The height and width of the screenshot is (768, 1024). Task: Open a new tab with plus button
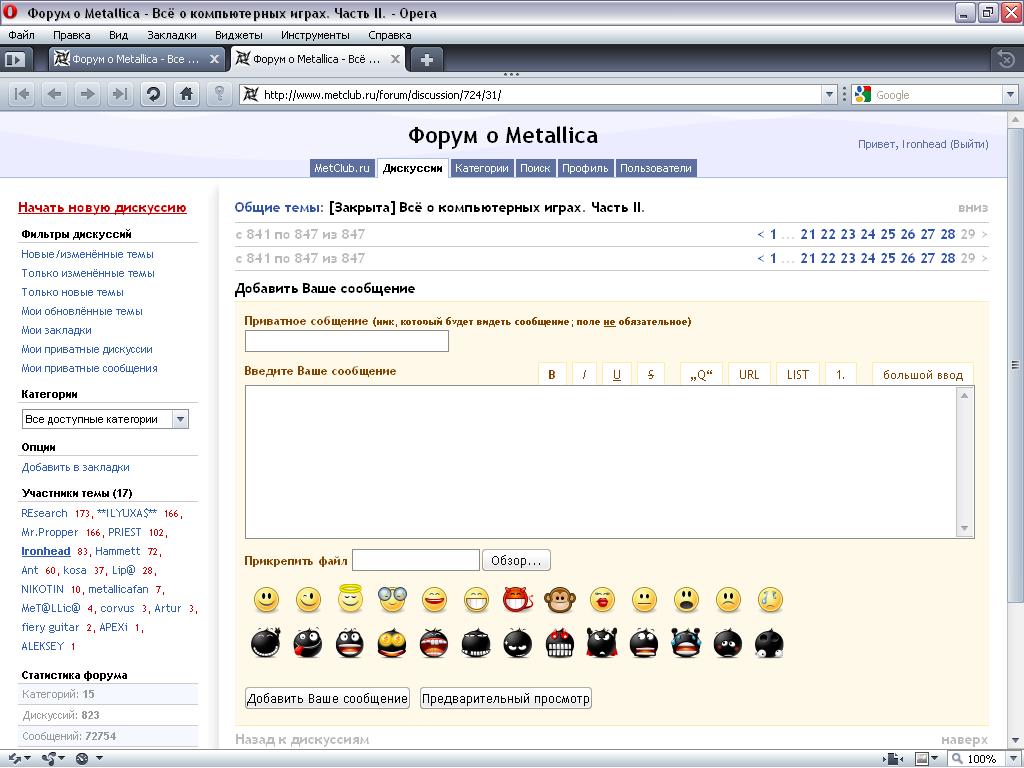coord(426,59)
